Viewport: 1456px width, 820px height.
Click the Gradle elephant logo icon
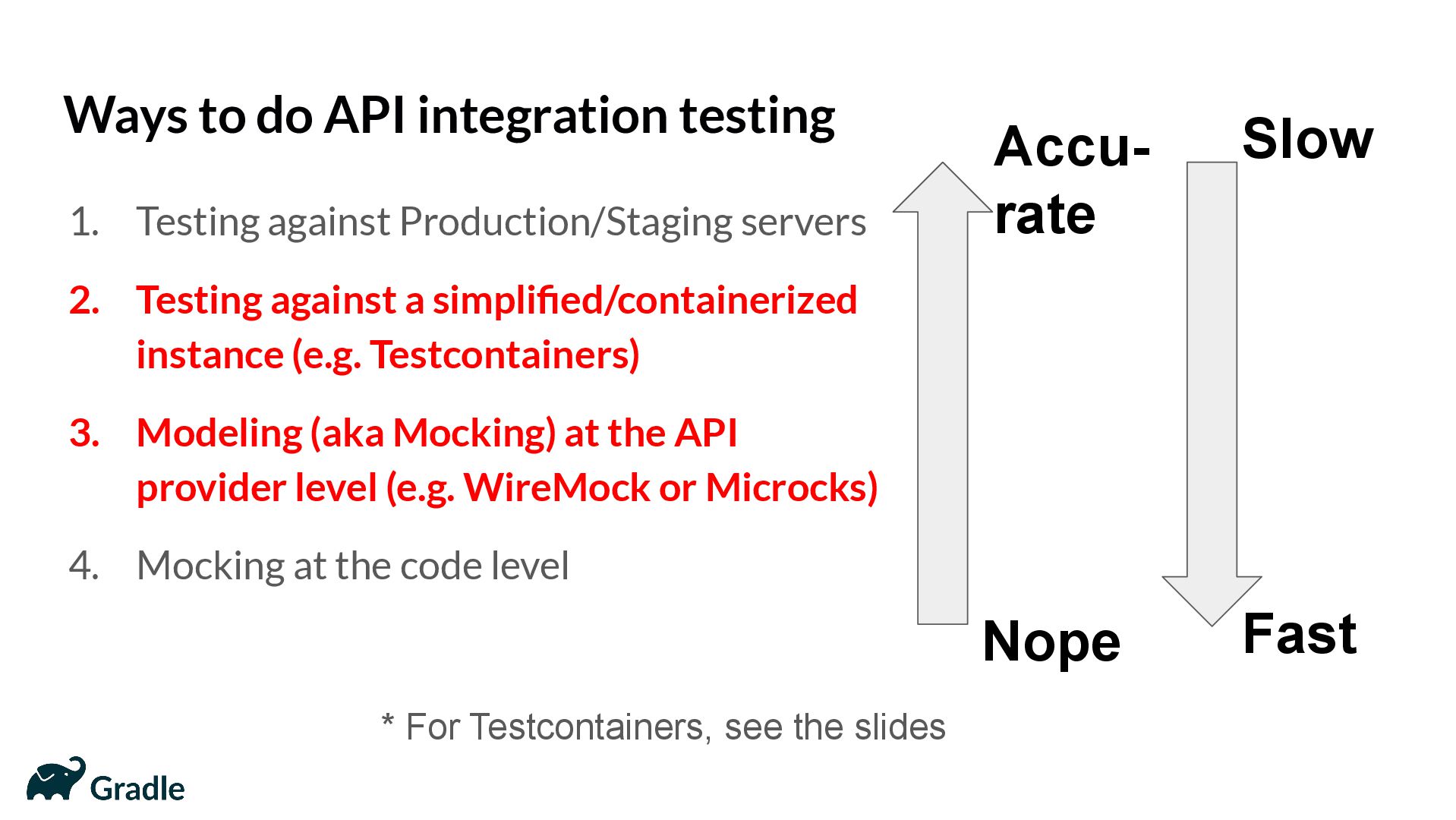click(55, 779)
